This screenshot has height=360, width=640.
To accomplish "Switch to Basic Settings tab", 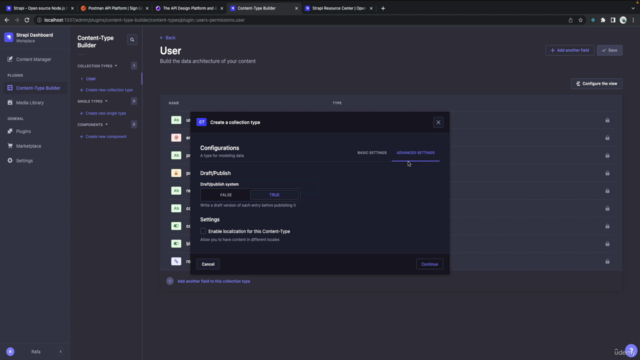I will [x=372, y=153].
